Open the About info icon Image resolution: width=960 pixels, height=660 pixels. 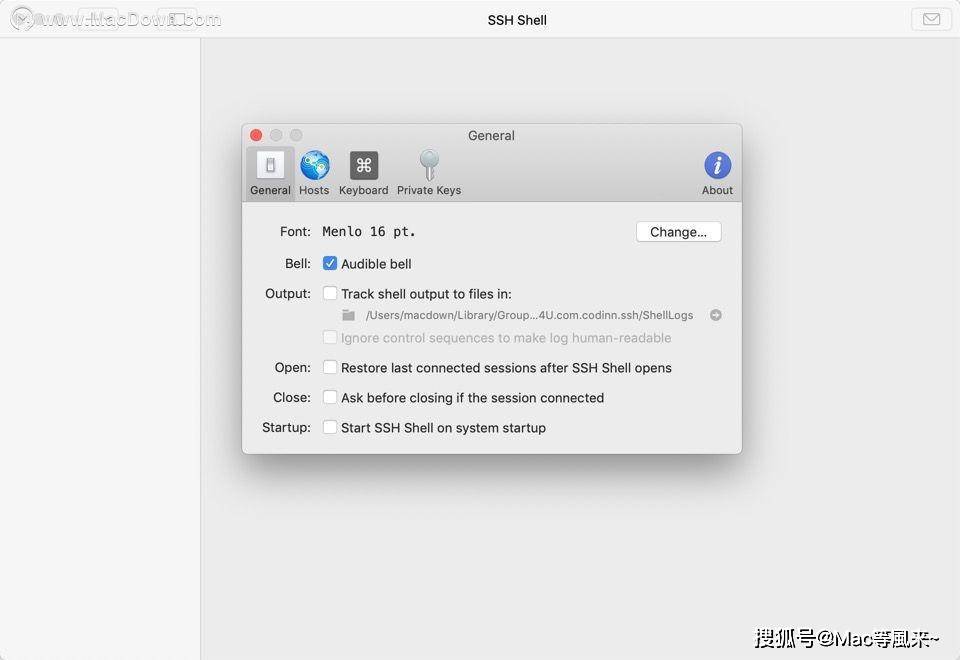(x=717, y=165)
